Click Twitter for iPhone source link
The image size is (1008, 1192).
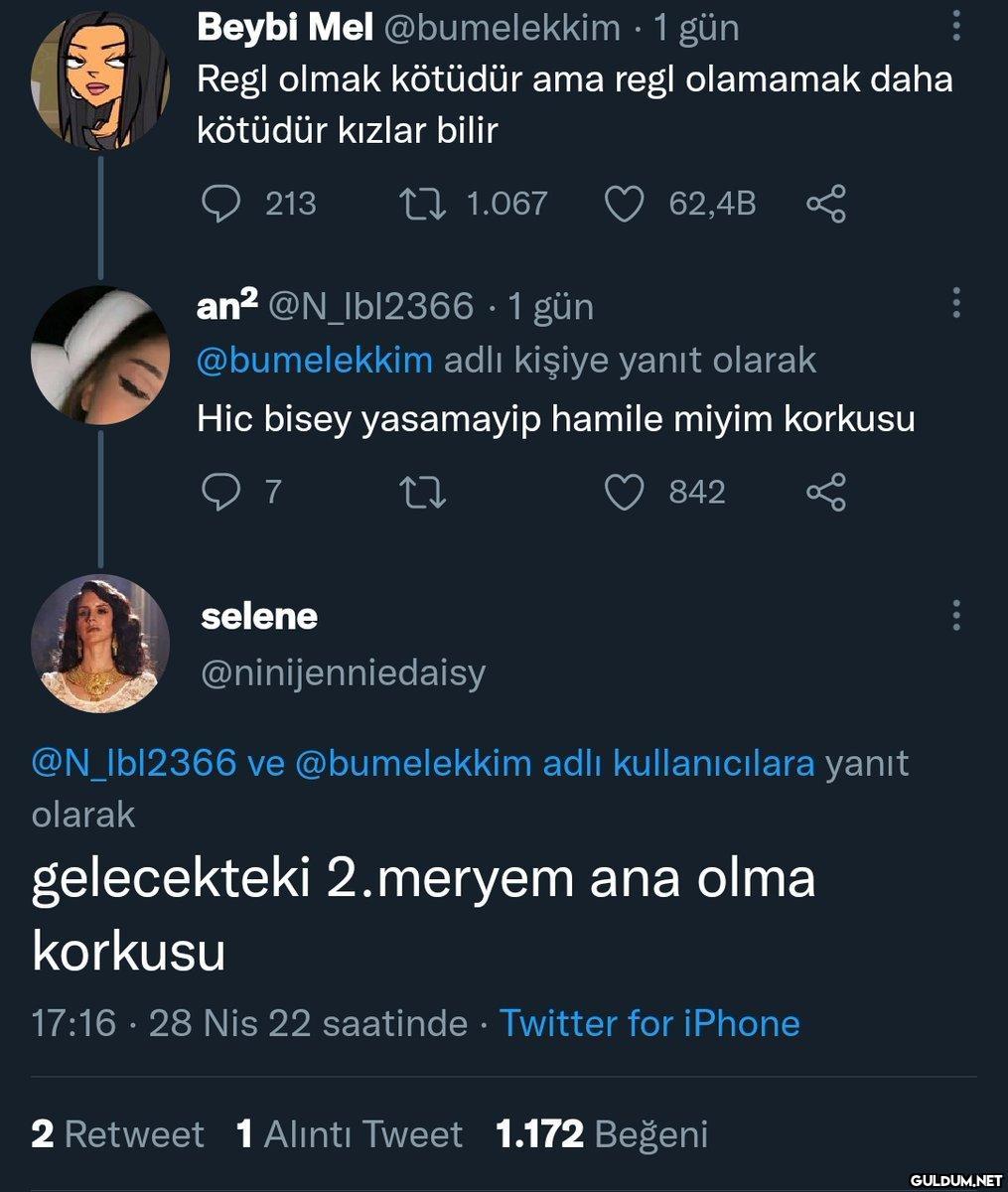[649, 1022]
